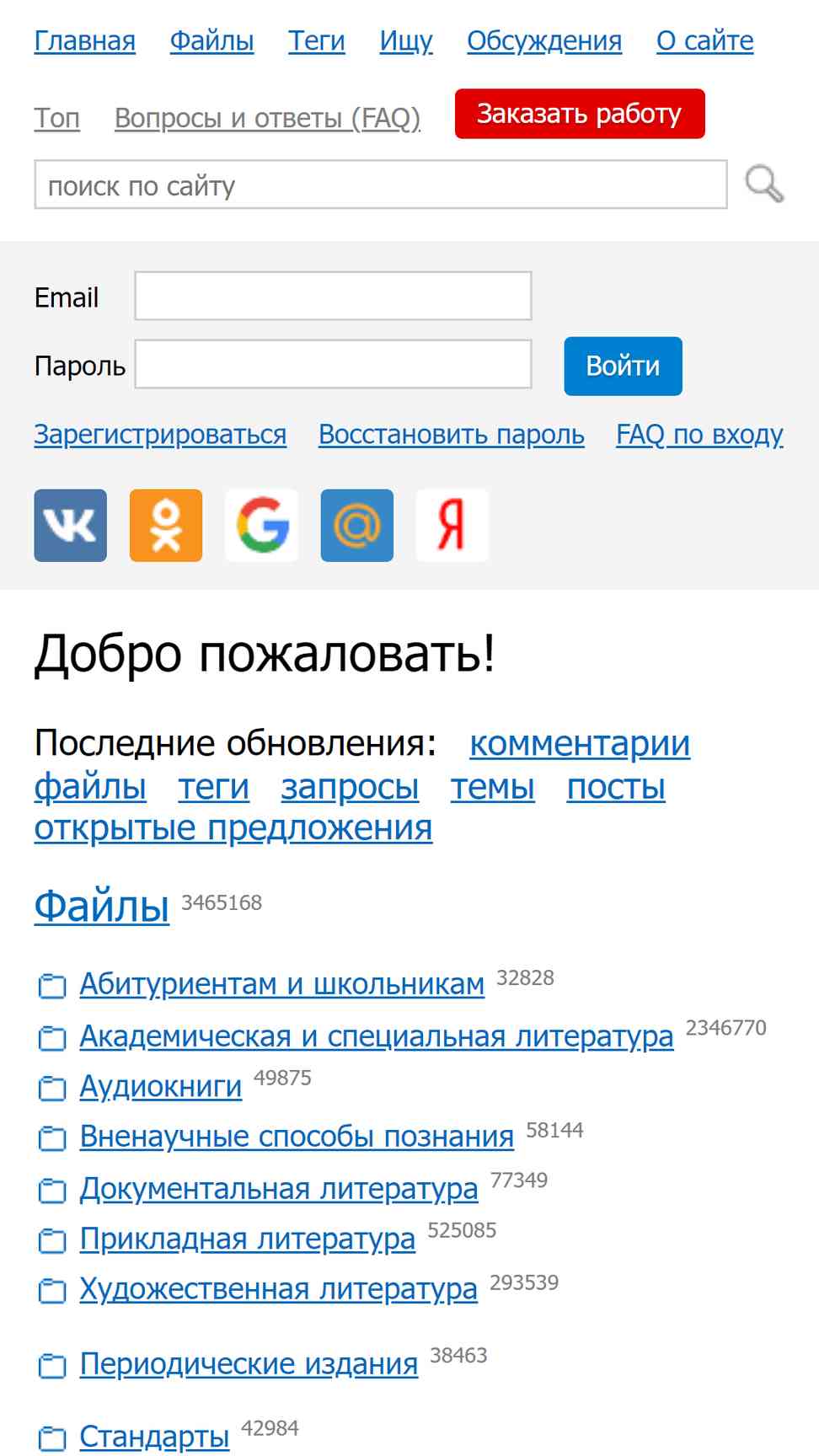Screen dimensions: 819x1456
Task: Click folder icon next to Прикладная литература
Action: click(52, 1240)
